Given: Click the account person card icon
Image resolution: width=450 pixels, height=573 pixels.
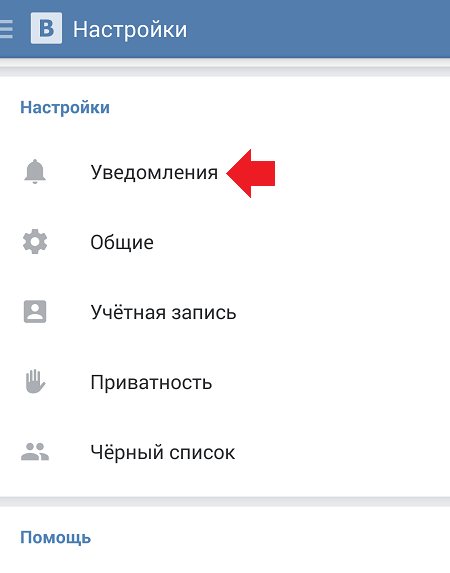Looking at the screenshot, I should tap(35, 312).
